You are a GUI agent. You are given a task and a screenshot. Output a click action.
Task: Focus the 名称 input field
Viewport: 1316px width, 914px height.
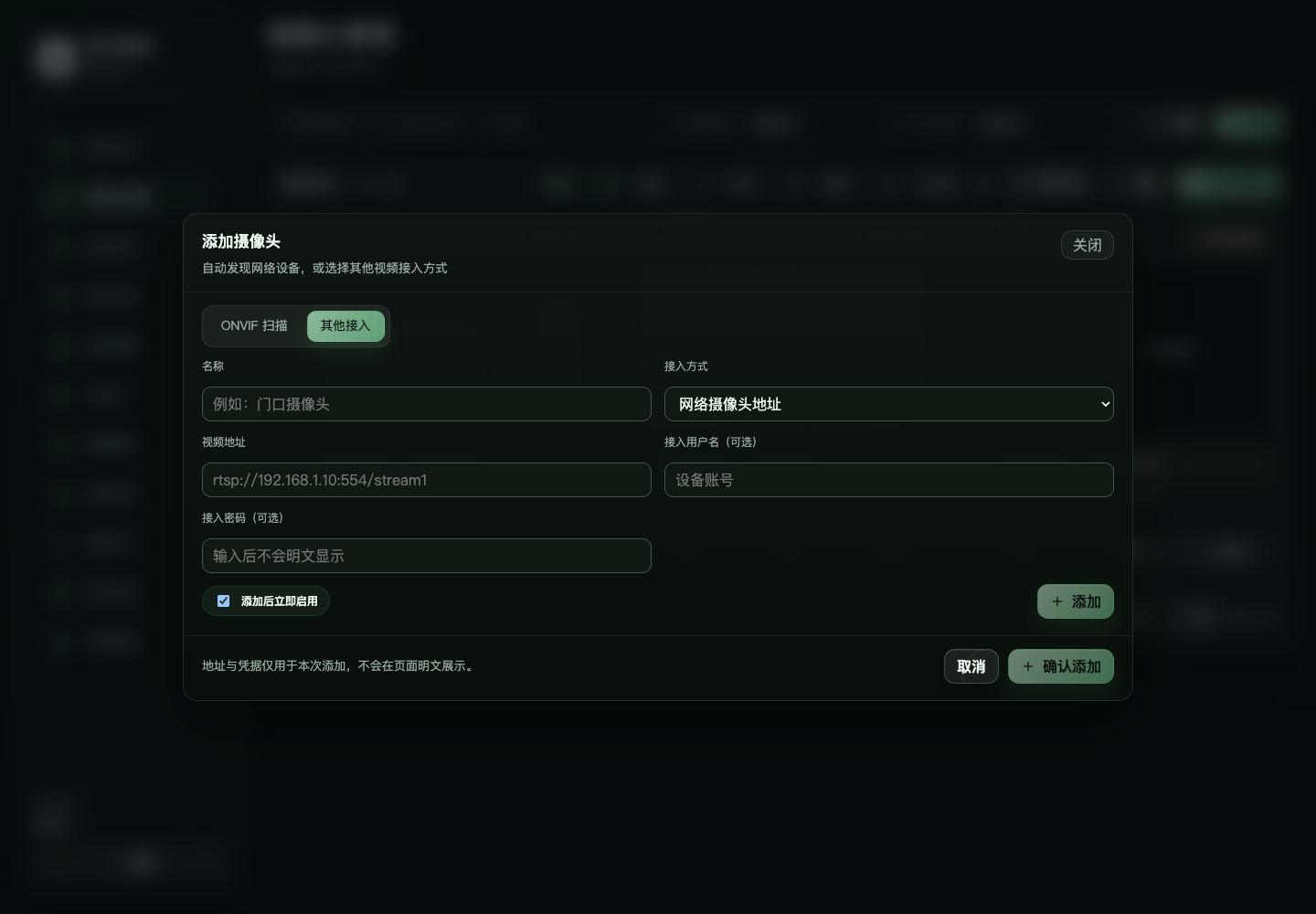(x=427, y=404)
